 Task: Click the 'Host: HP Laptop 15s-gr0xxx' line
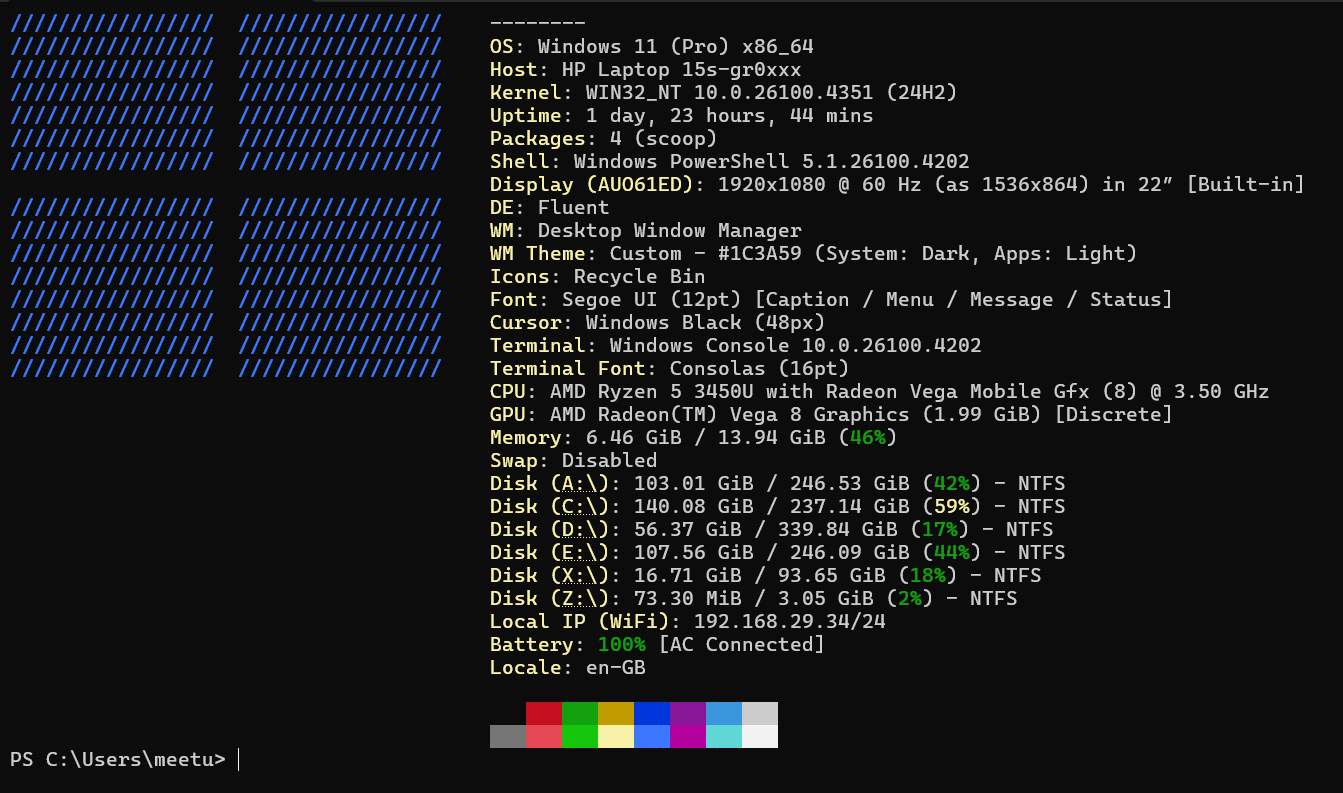645,69
